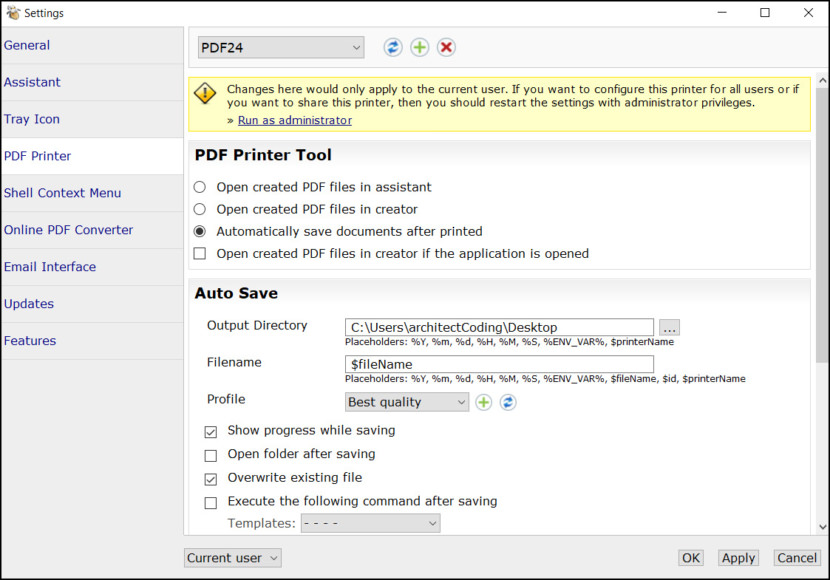Open the Current user selector
Image resolution: width=830 pixels, height=580 pixels.
[x=232, y=557]
